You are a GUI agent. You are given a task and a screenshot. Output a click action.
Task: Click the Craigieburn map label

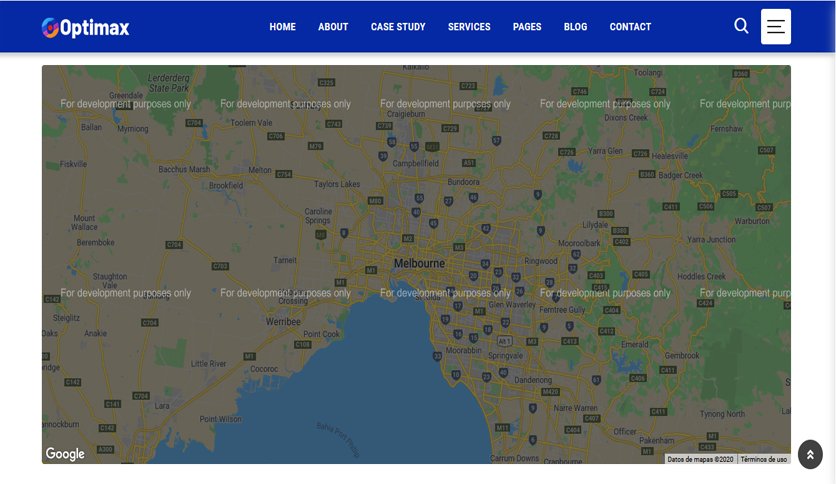[x=406, y=114]
